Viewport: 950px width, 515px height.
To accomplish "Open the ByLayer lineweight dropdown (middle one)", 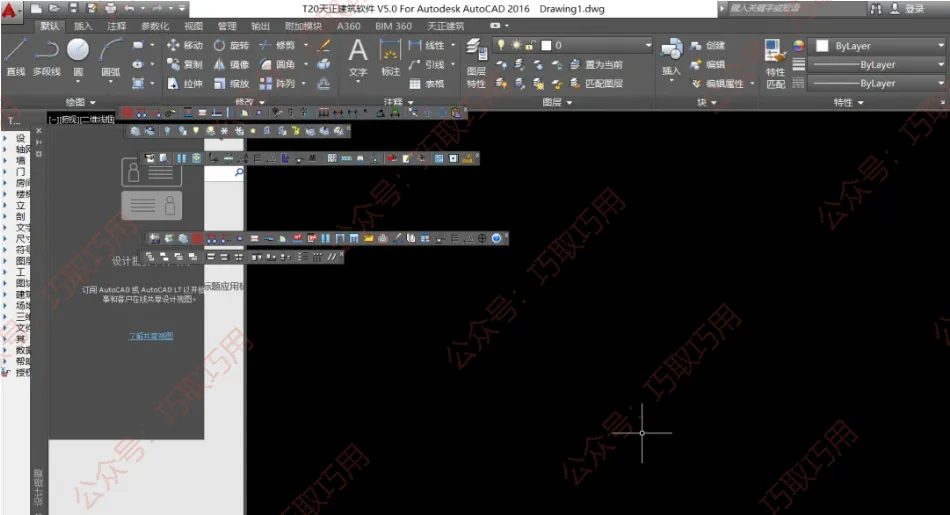I will pyautogui.click(x=877, y=64).
